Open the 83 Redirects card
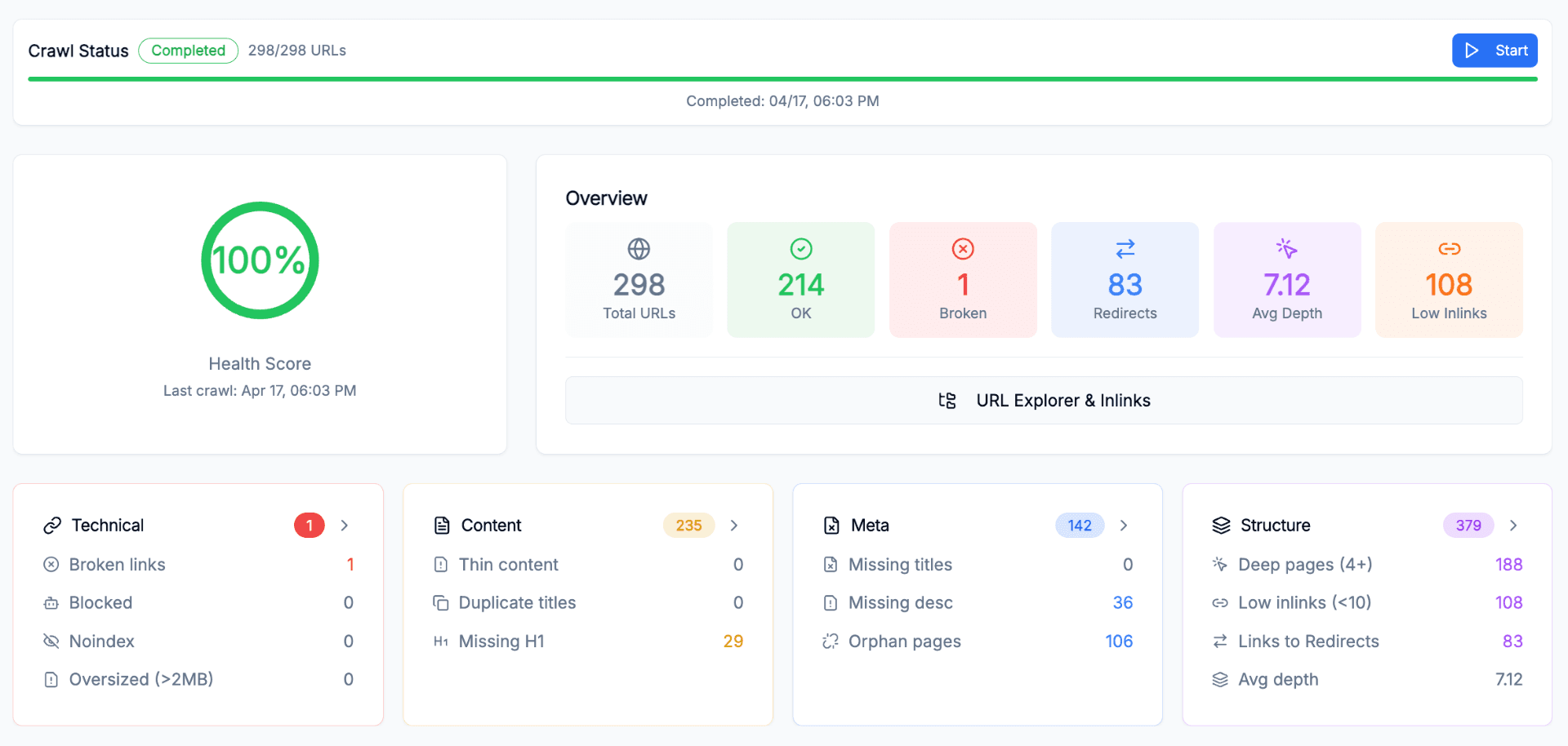 [1125, 280]
